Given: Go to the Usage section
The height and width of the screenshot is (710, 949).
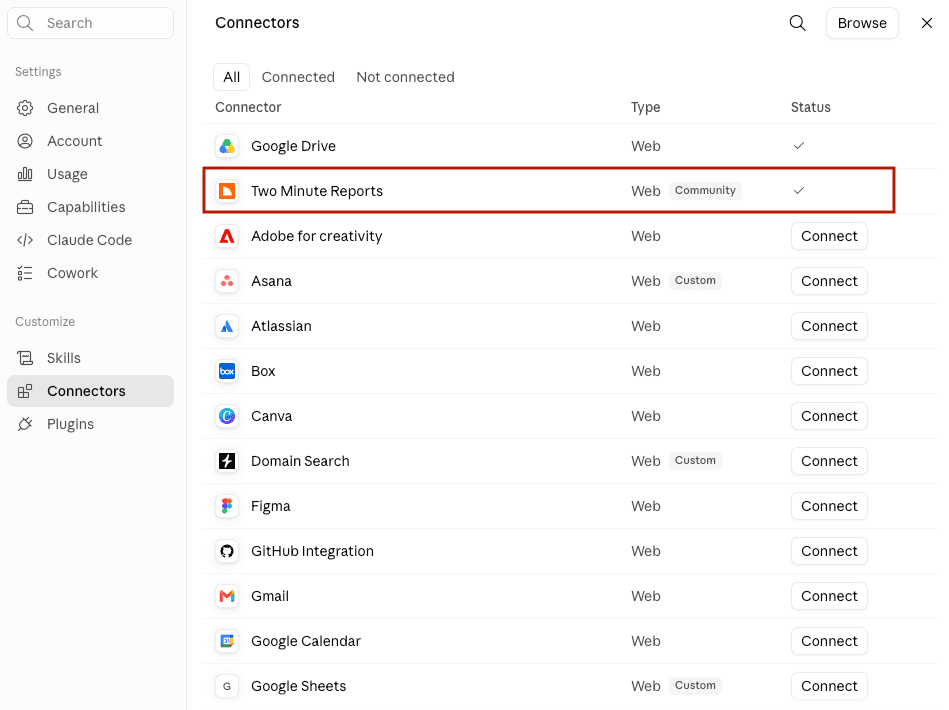Looking at the screenshot, I should 91,174.
